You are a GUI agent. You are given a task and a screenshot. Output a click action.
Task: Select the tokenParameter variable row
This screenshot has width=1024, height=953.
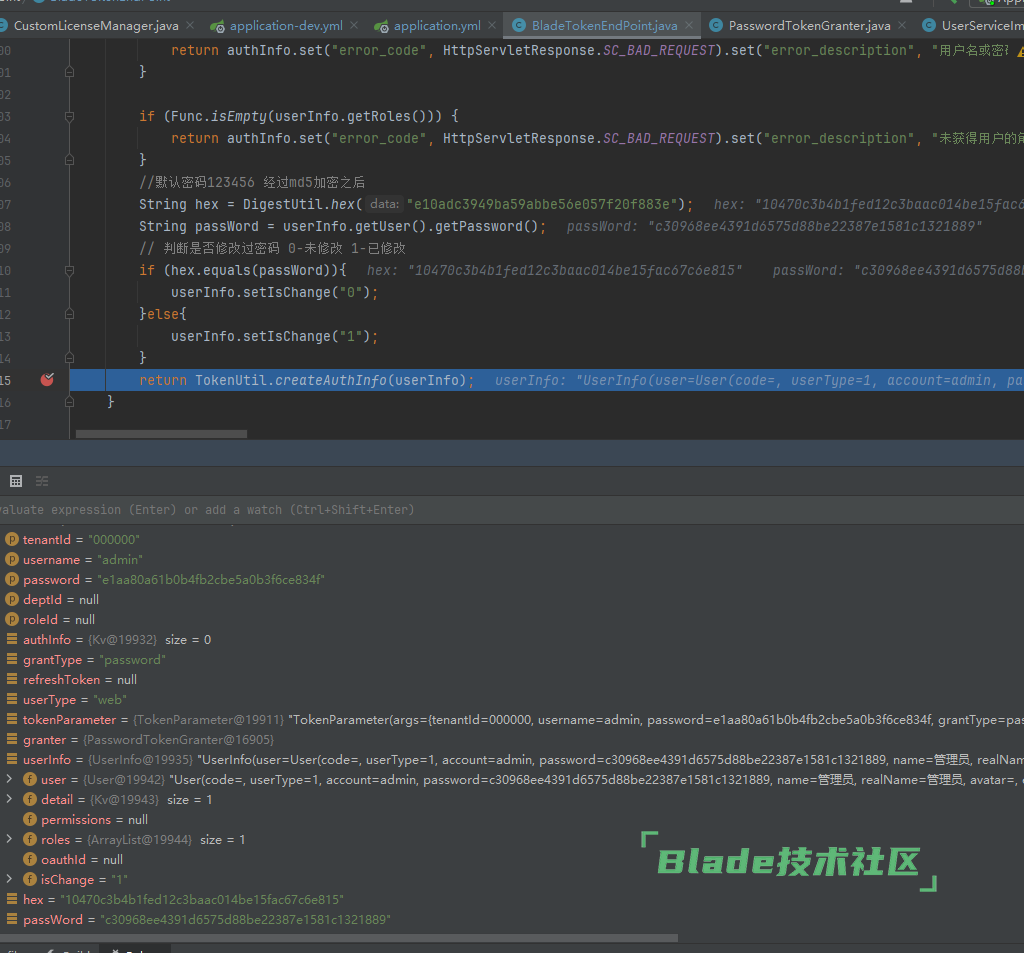pyautogui.click(x=512, y=720)
